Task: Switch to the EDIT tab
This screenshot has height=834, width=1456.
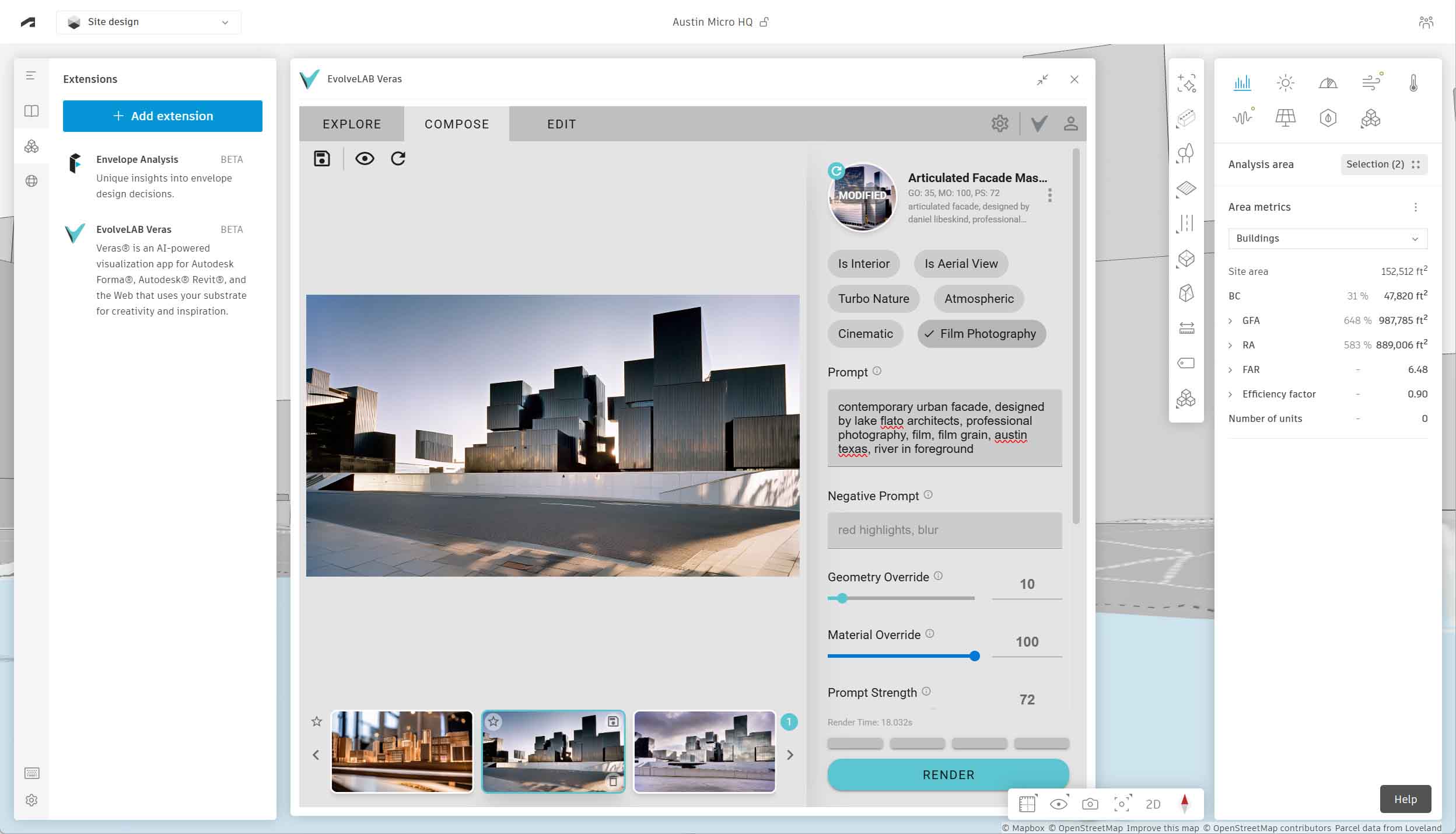Action: click(x=561, y=123)
